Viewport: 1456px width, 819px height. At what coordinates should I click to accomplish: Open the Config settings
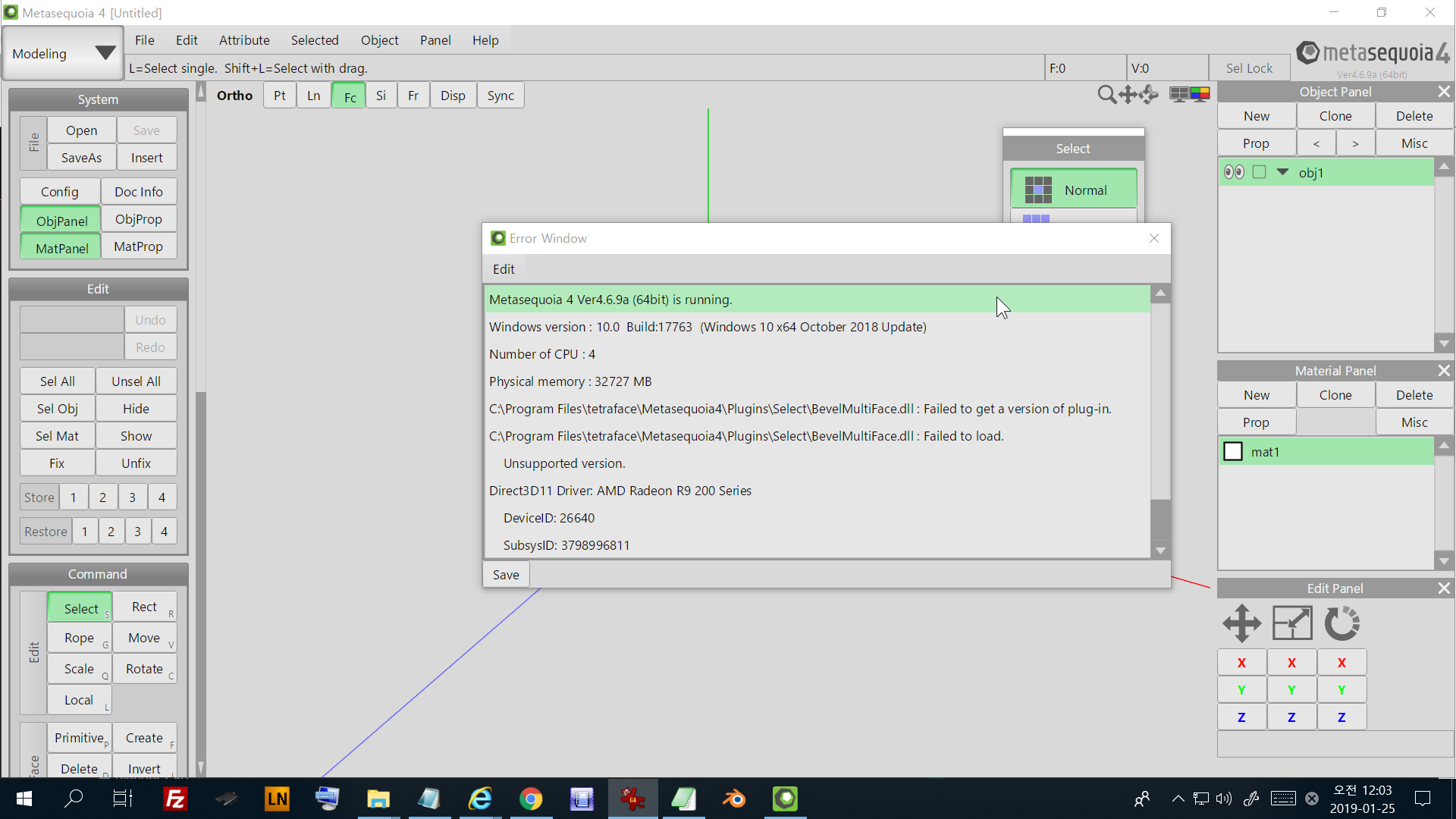pyautogui.click(x=60, y=192)
